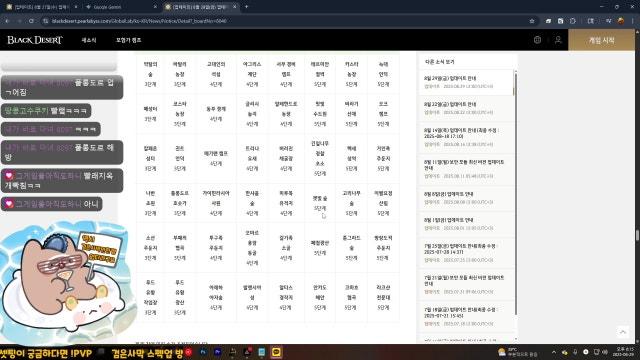This screenshot has height=360, width=640.
Task: Open a new browser tab
Action: 247,7
